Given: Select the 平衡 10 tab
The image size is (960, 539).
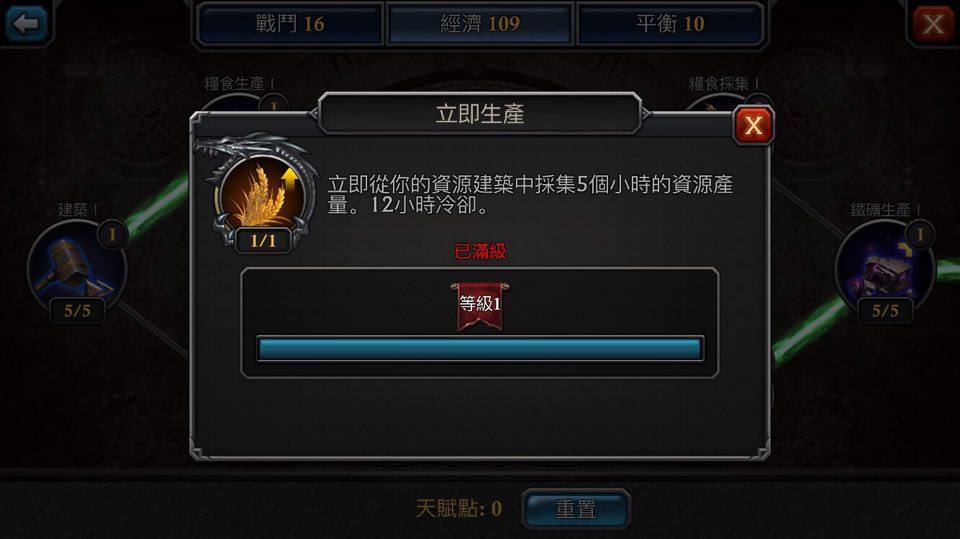Looking at the screenshot, I should click(x=670, y=24).
